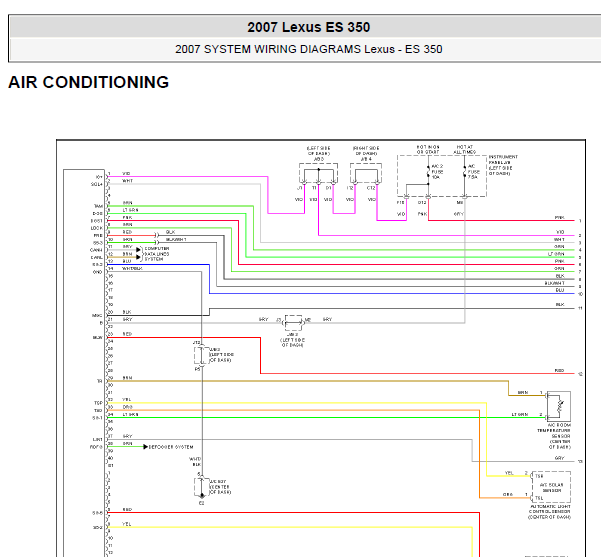Click the CANL pin label
The image size is (601, 557).
pyautogui.click(x=96, y=257)
